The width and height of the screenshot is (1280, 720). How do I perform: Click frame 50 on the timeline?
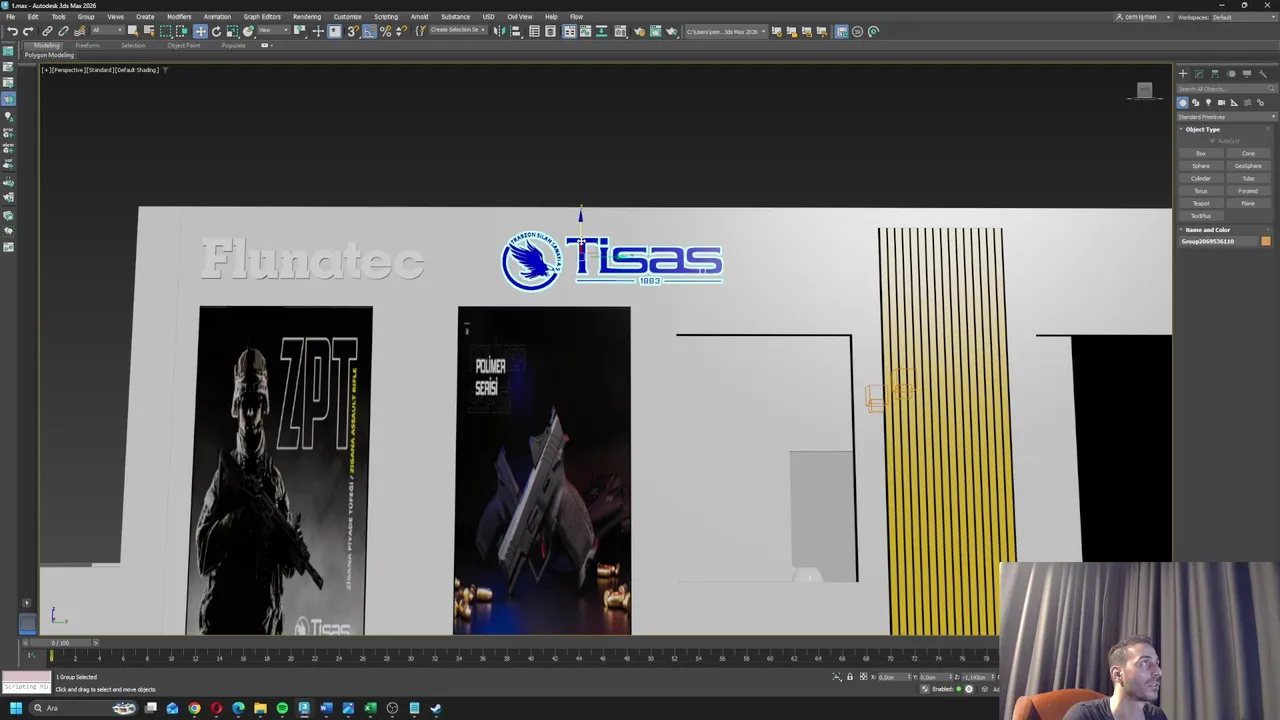coord(651,657)
